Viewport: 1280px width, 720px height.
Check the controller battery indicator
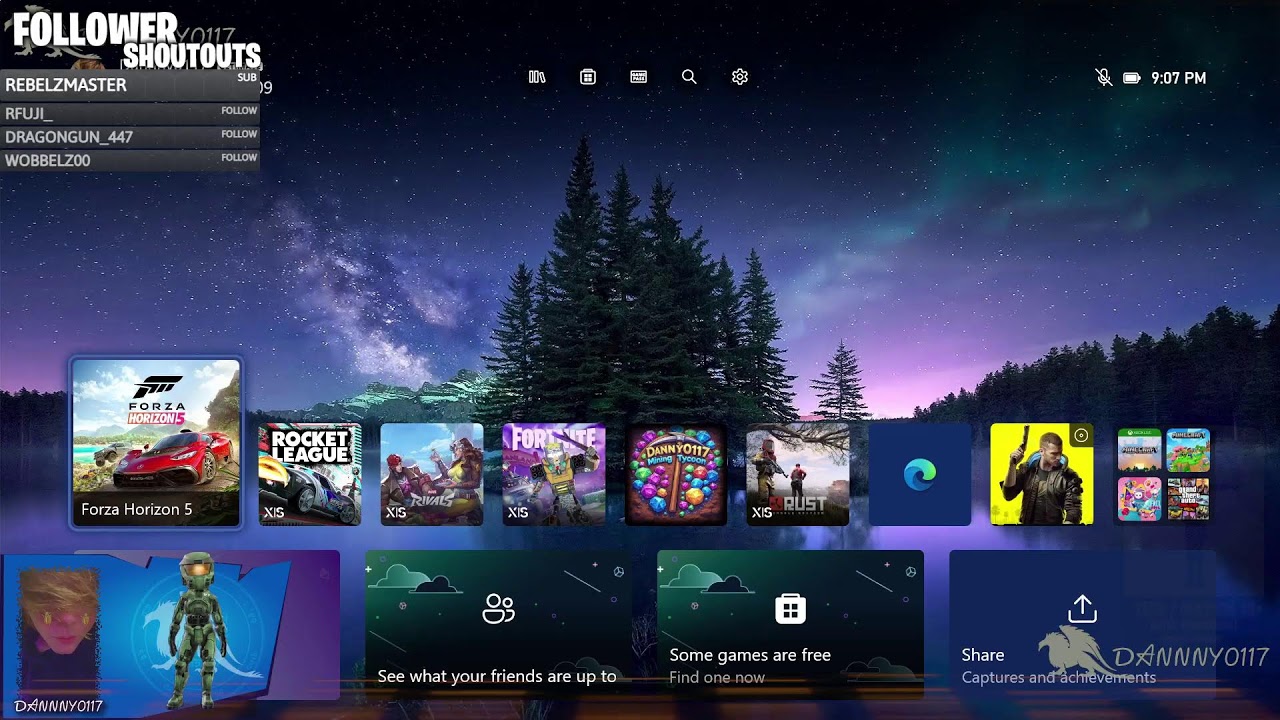coord(1132,78)
